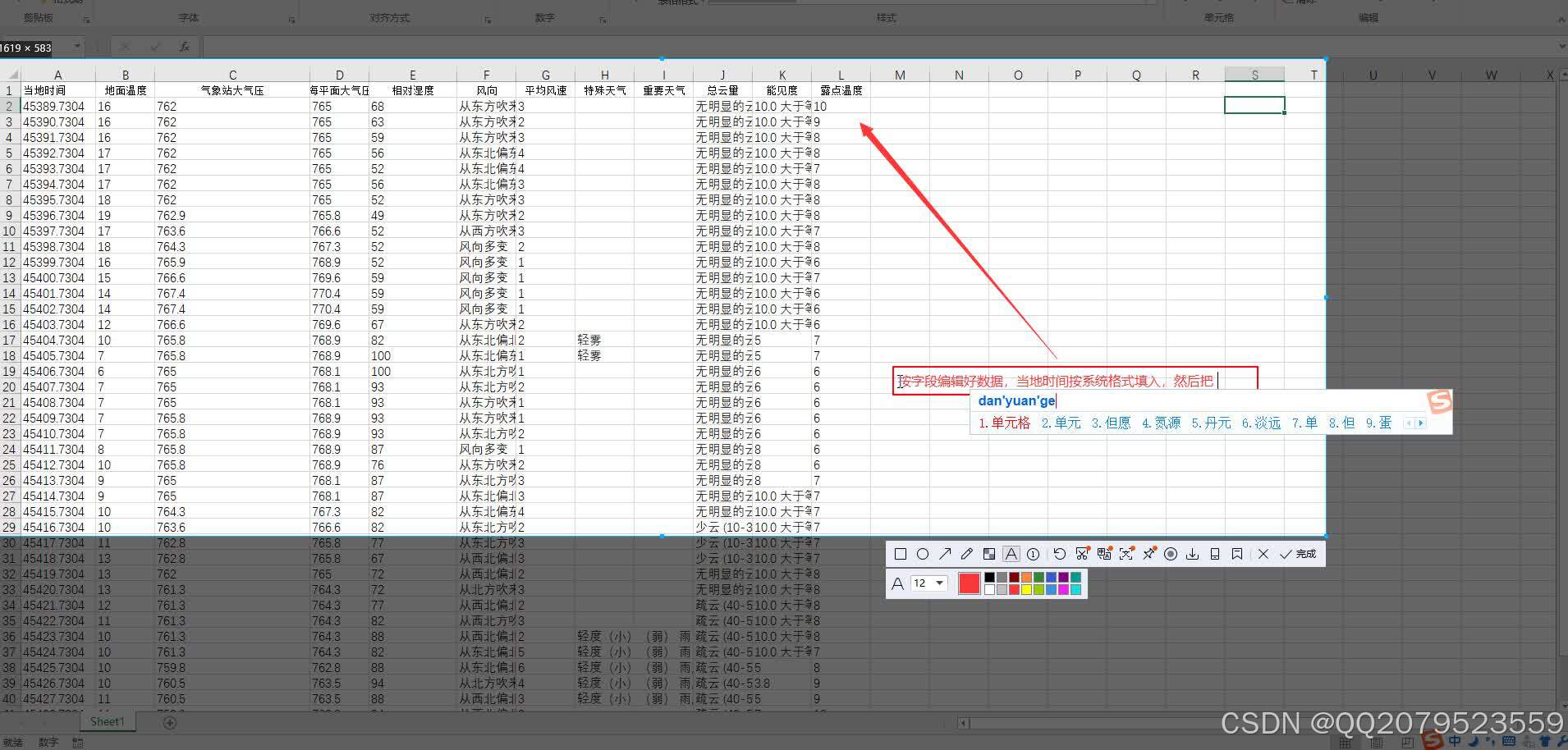Click the send-to-phone icon
Image resolution: width=1568 pixels, height=750 pixels.
[1215, 554]
